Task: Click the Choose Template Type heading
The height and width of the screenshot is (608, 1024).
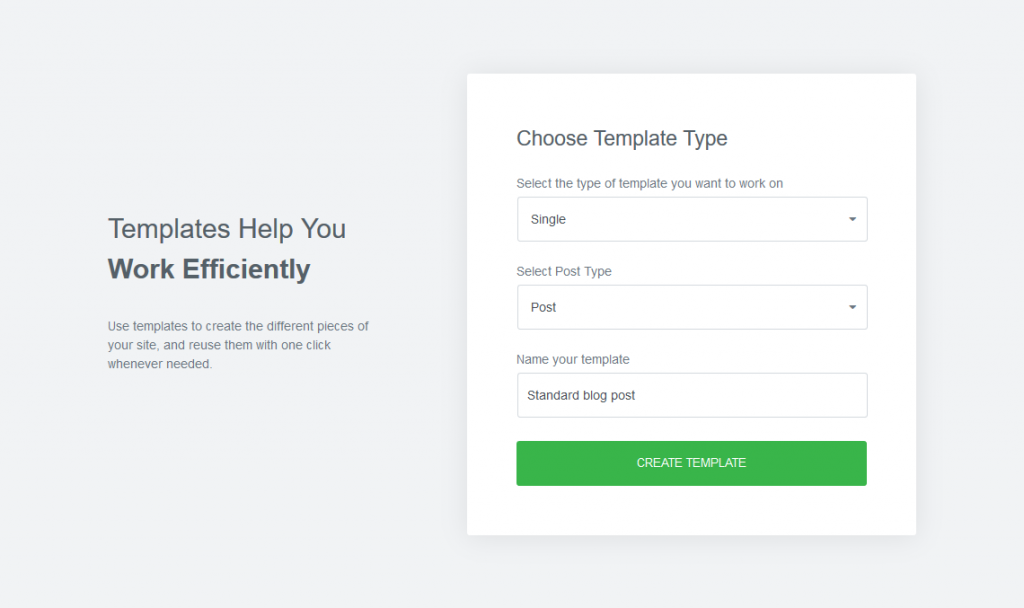Action: point(621,138)
